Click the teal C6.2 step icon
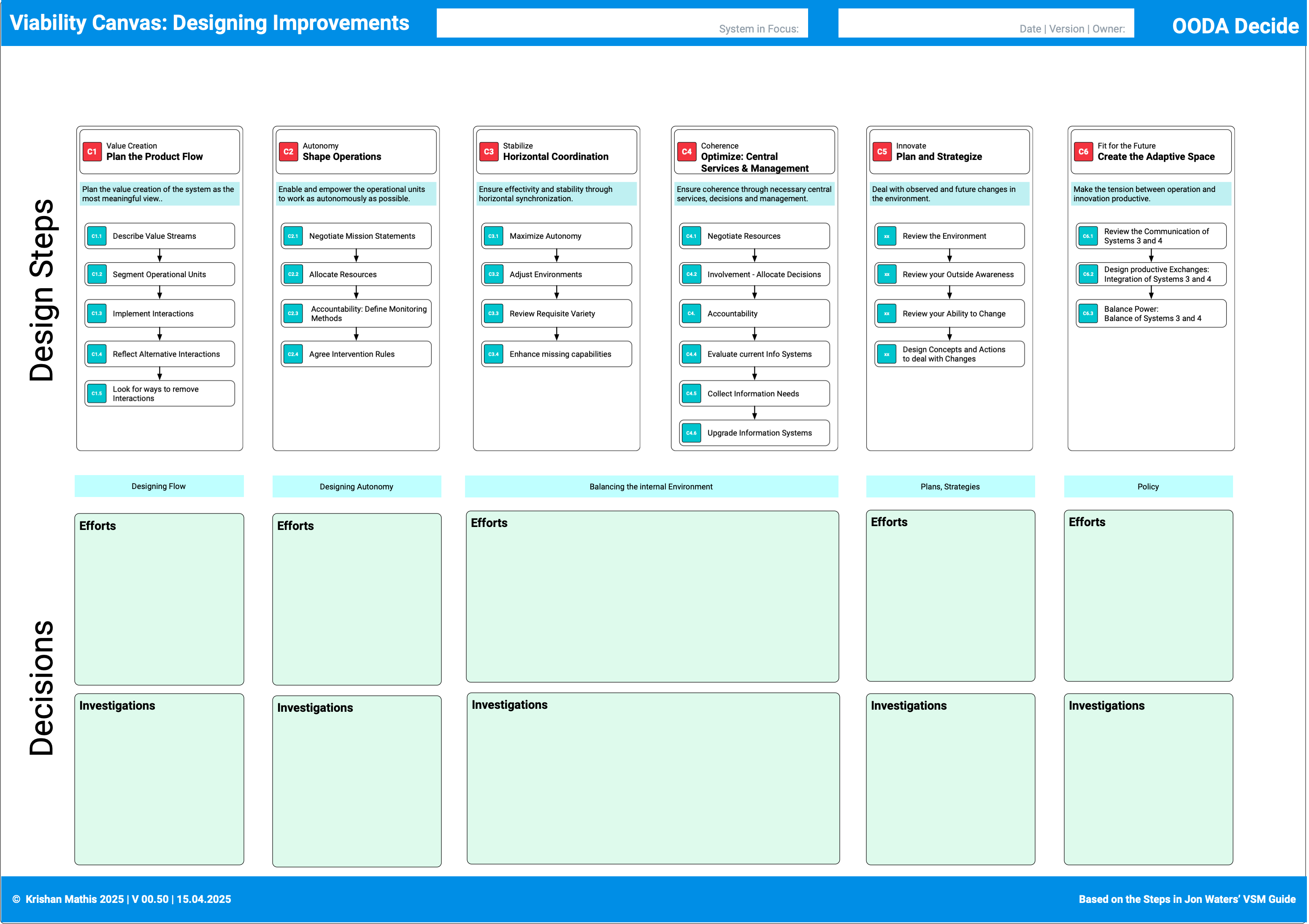This screenshot has height=924, width=1309. point(1088,274)
